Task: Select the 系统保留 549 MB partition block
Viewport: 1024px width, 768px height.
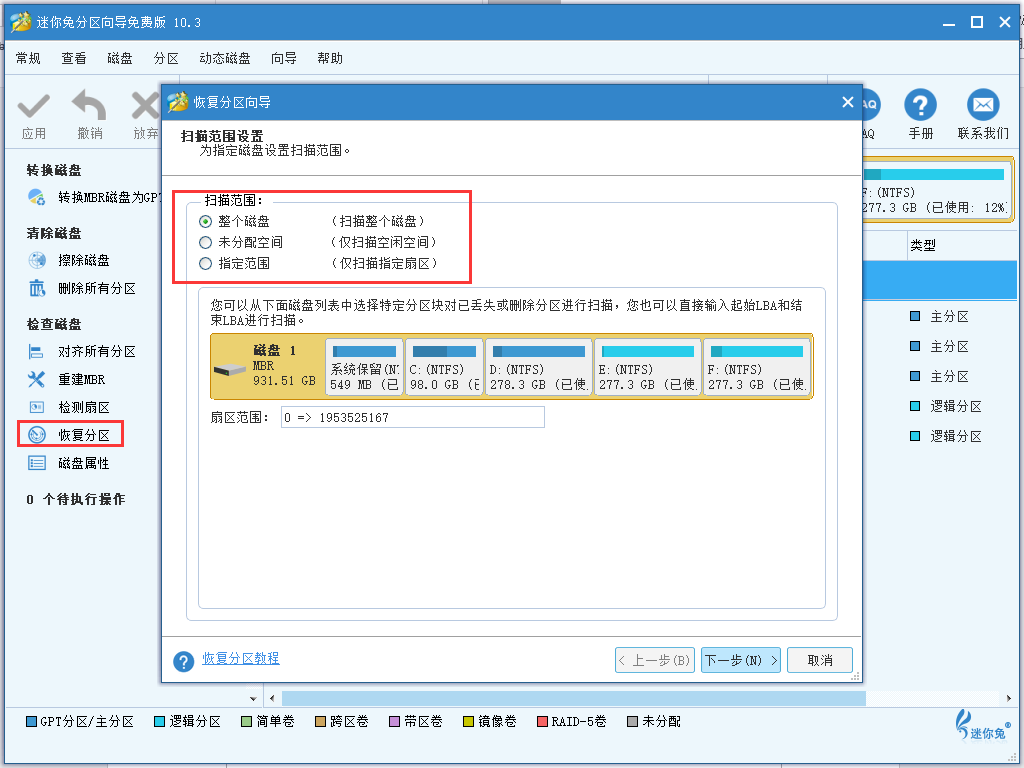Action: (364, 367)
